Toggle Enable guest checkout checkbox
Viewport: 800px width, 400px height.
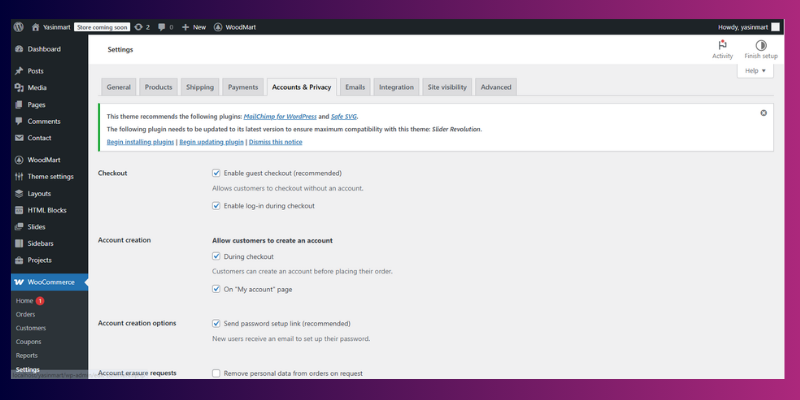216,173
